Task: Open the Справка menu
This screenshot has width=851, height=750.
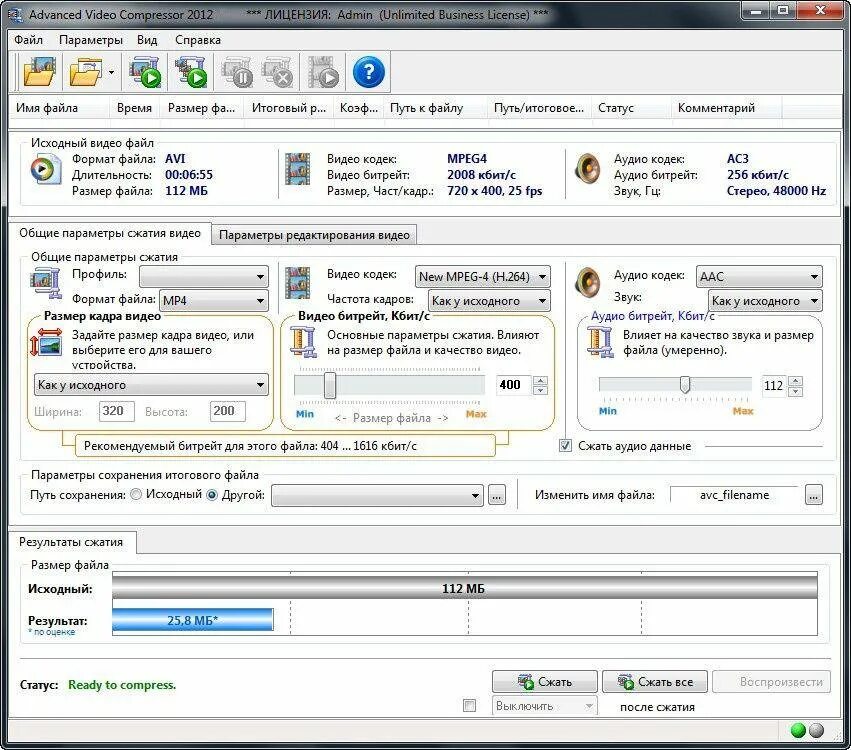Action: pyautogui.click(x=198, y=40)
